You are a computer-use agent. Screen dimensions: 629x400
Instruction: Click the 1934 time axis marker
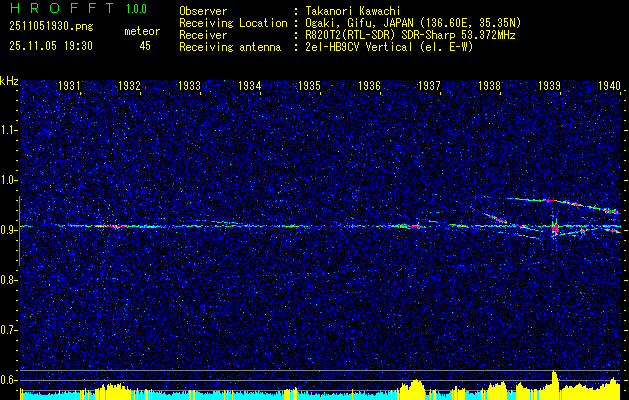coord(250,86)
